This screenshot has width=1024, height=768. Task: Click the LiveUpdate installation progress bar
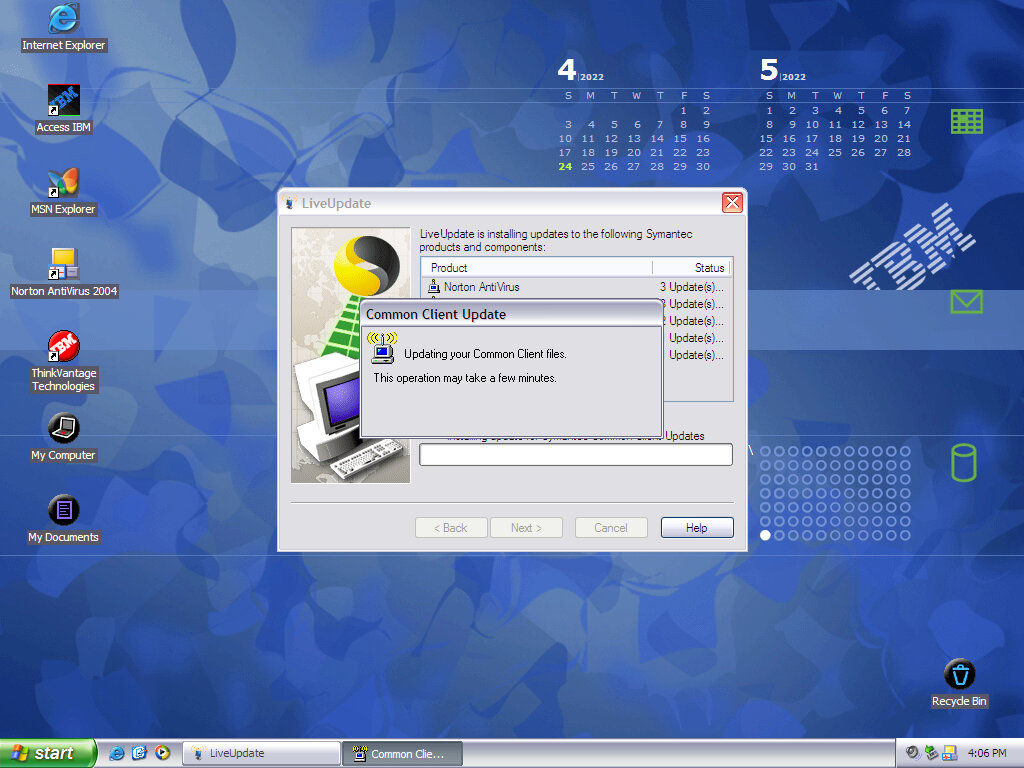tap(575, 455)
